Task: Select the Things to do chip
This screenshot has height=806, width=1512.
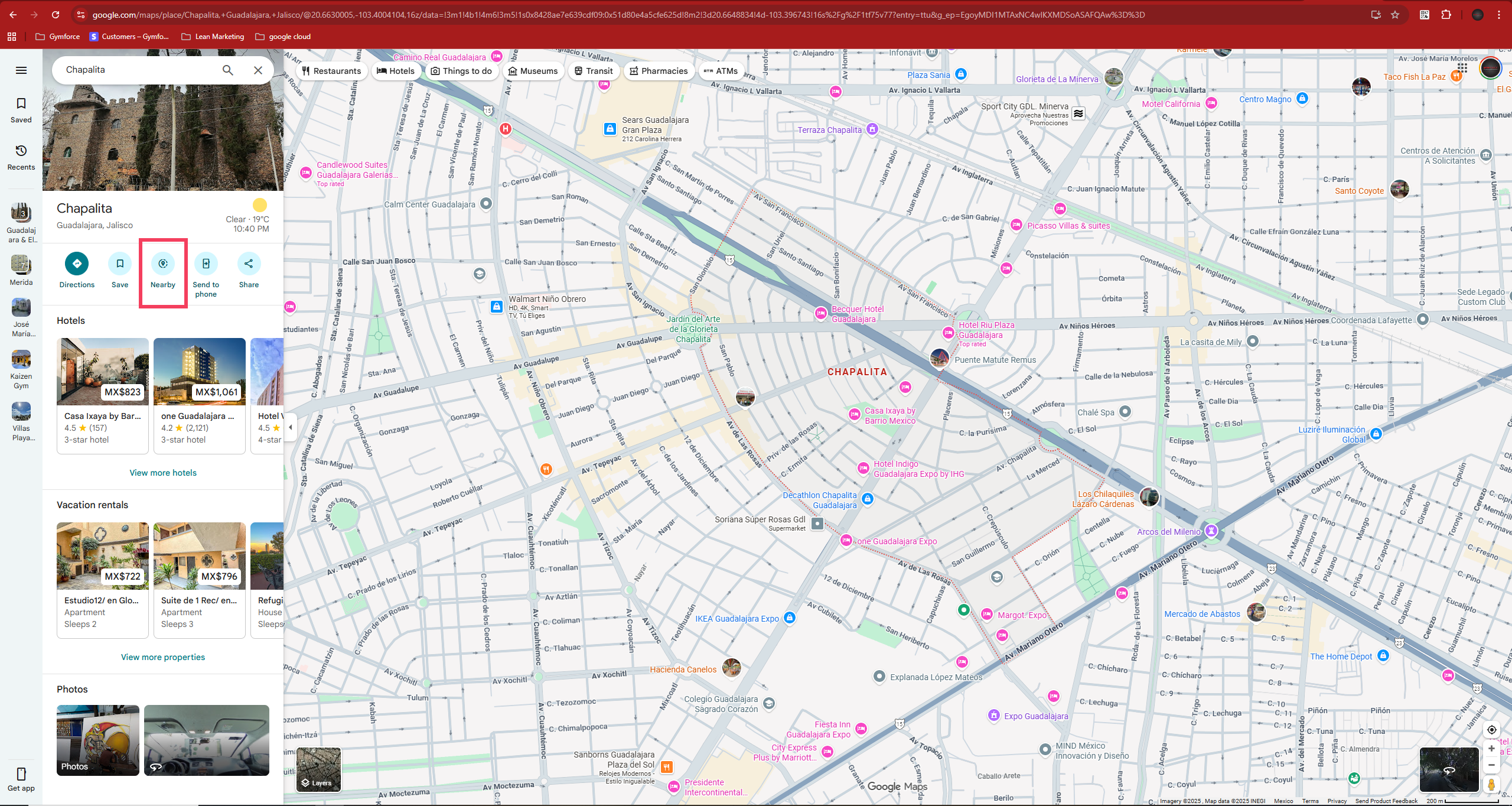Action: pyautogui.click(x=461, y=71)
